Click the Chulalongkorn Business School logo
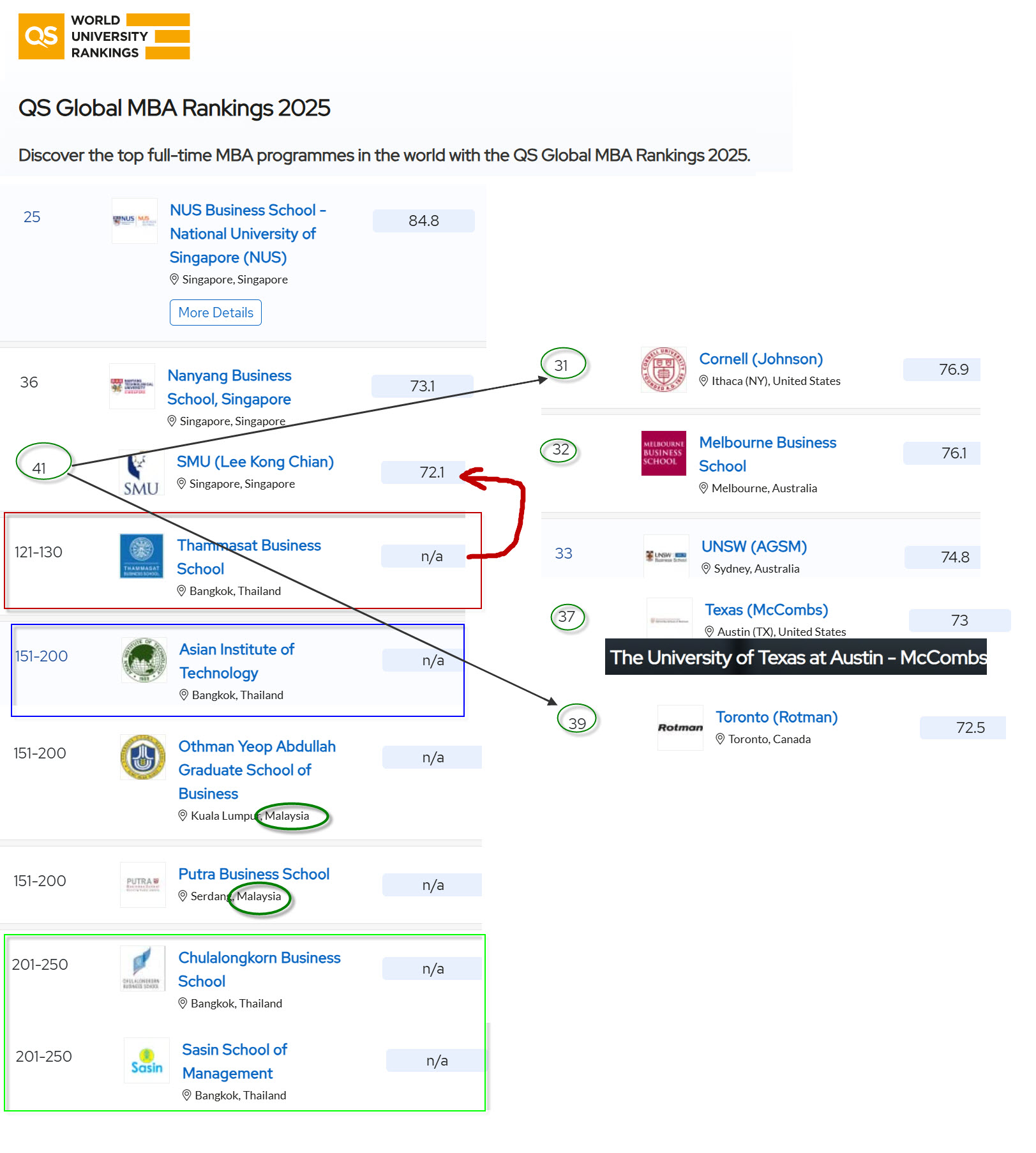The width and height of the screenshot is (1036, 1153). click(143, 968)
